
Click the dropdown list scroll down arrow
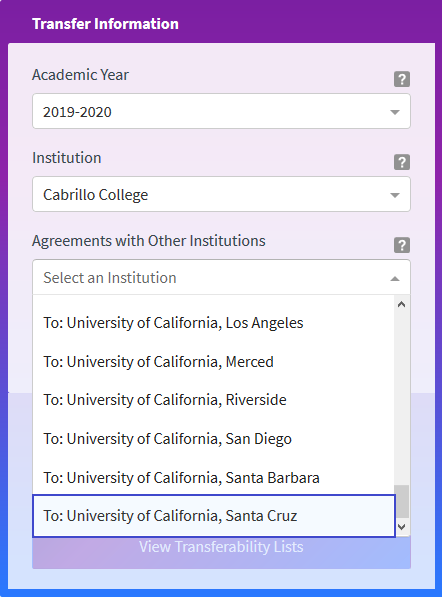tap(401, 527)
